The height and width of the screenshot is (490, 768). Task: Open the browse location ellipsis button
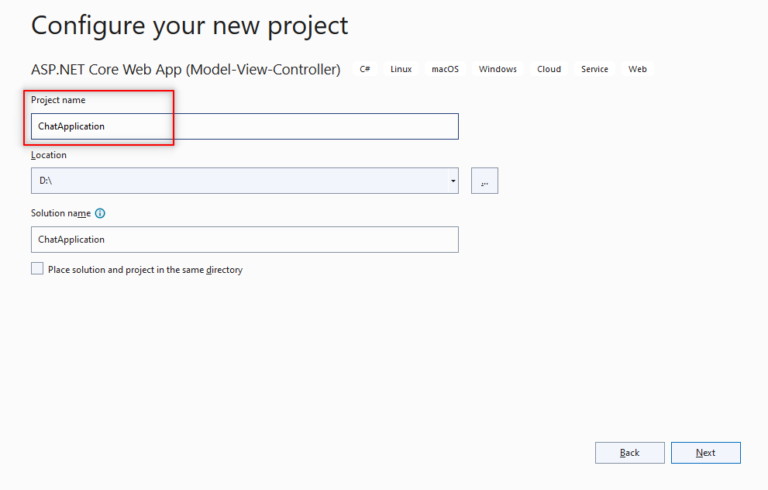click(484, 181)
